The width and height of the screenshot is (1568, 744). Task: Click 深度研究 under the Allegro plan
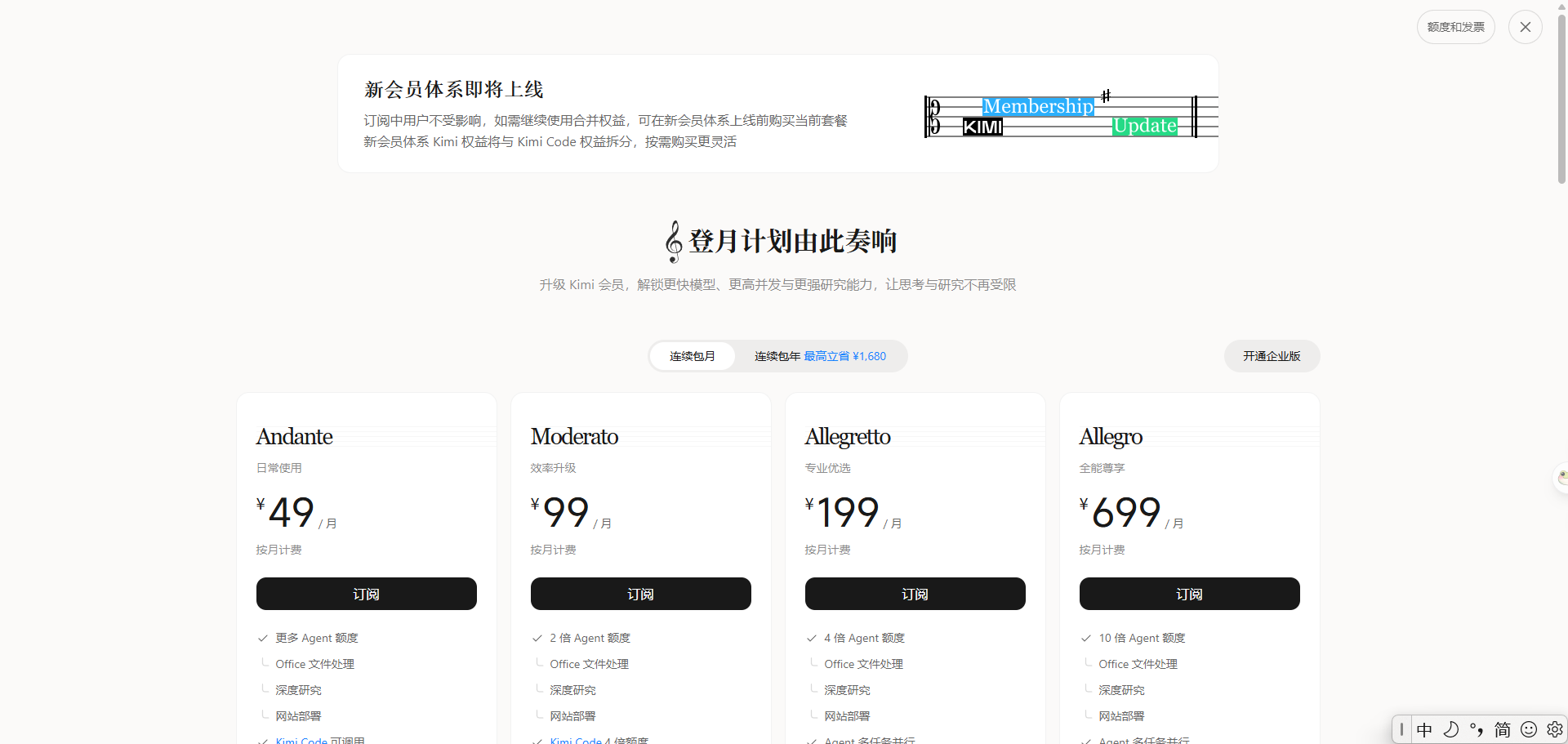tap(1122, 690)
